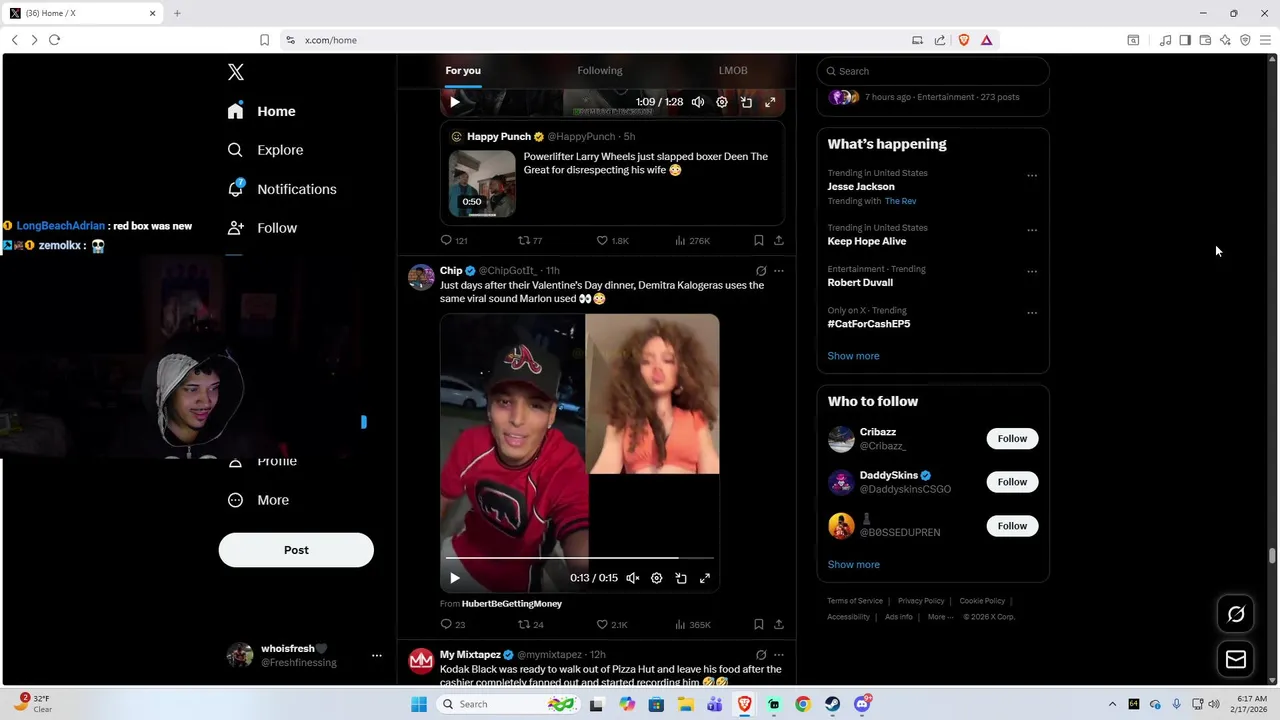
Task: Enter fullscreen on top video
Action: coord(770,102)
